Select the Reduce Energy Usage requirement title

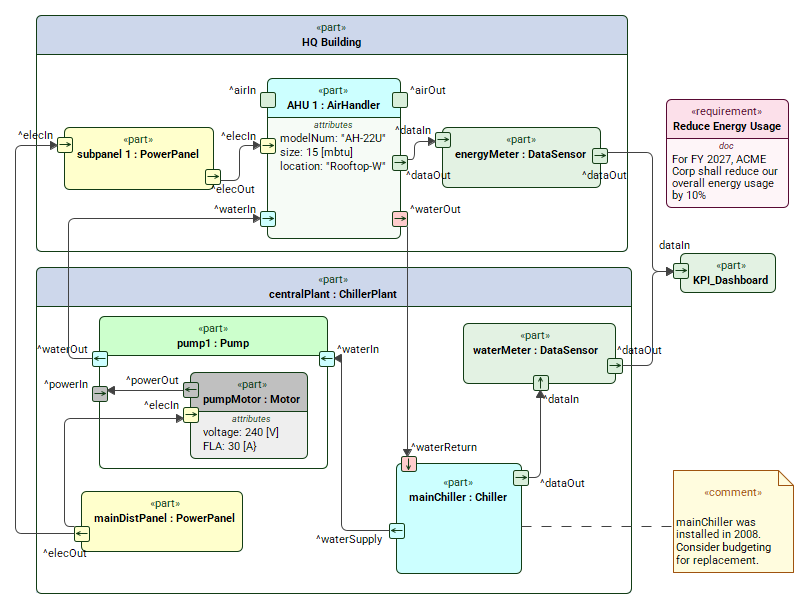click(x=727, y=126)
